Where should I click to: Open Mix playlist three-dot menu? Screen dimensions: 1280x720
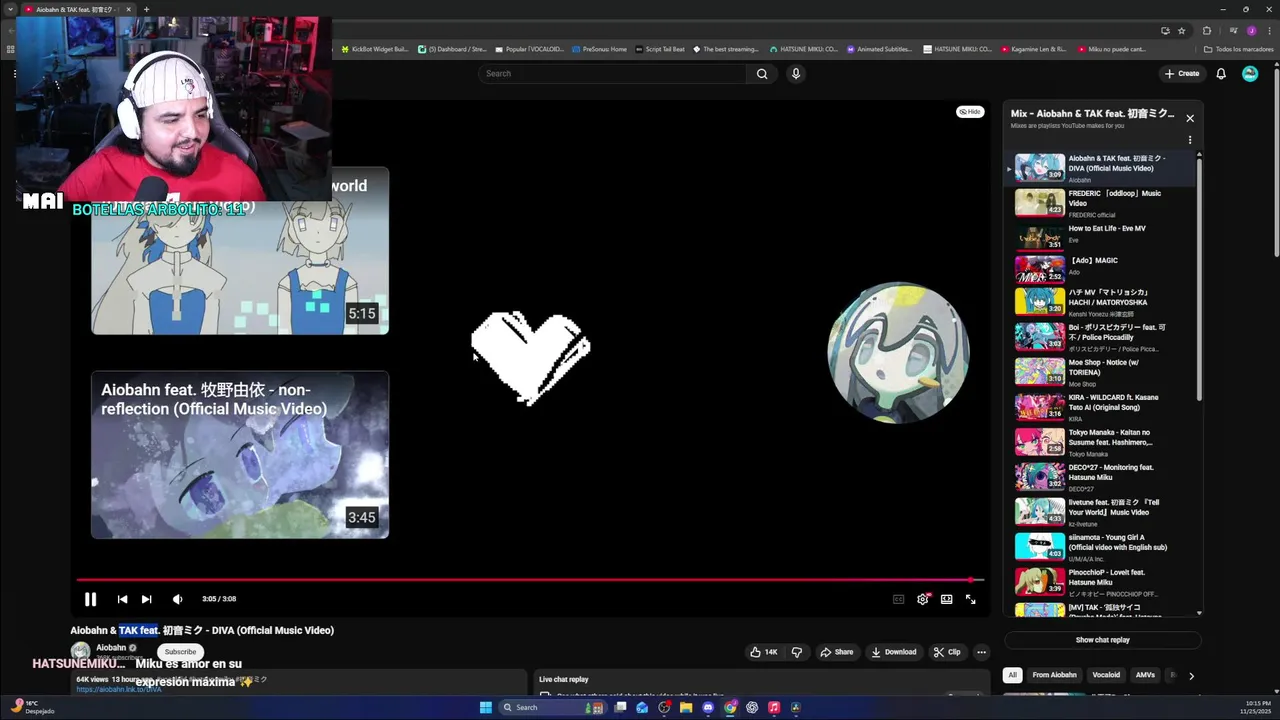[1190, 140]
